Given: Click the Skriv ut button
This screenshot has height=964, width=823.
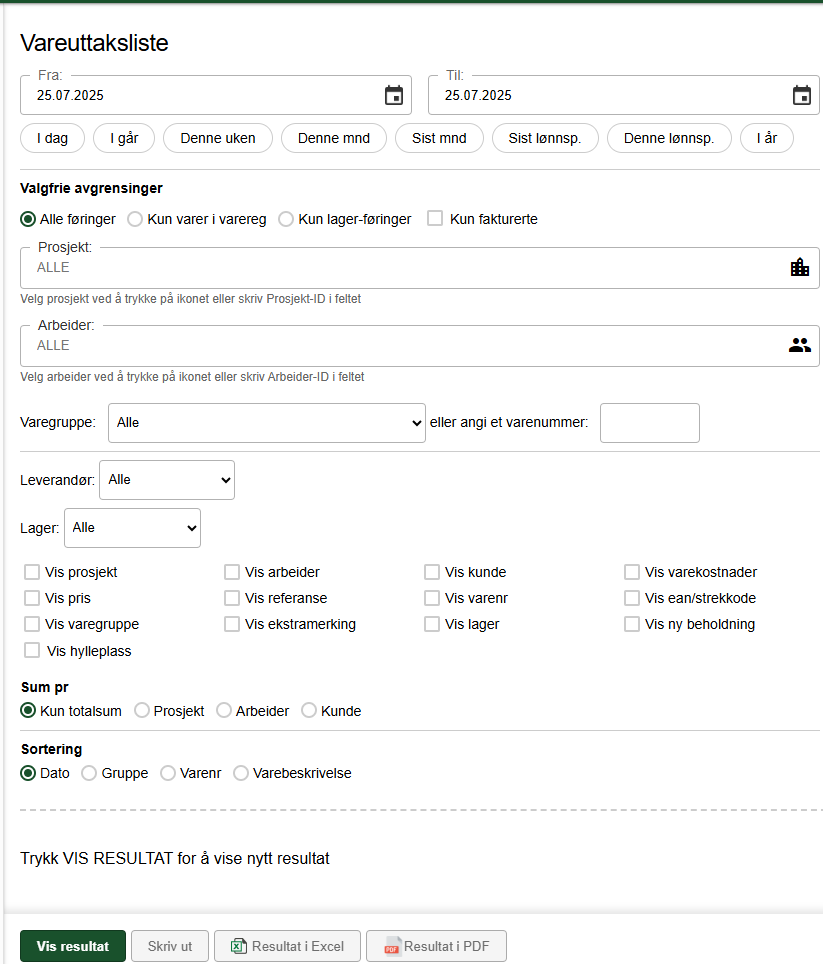Looking at the screenshot, I should (170, 946).
